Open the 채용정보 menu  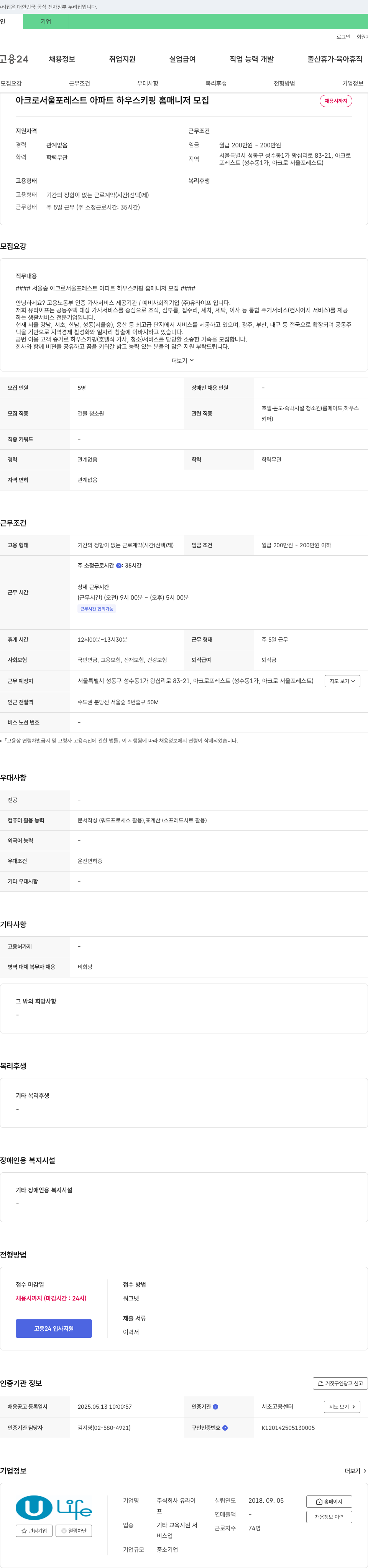62,59
